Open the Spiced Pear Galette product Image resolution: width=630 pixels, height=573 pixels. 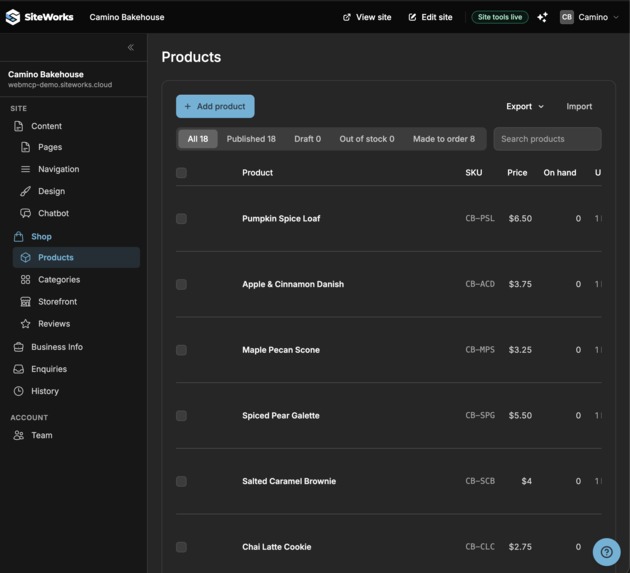[x=280, y=416]
